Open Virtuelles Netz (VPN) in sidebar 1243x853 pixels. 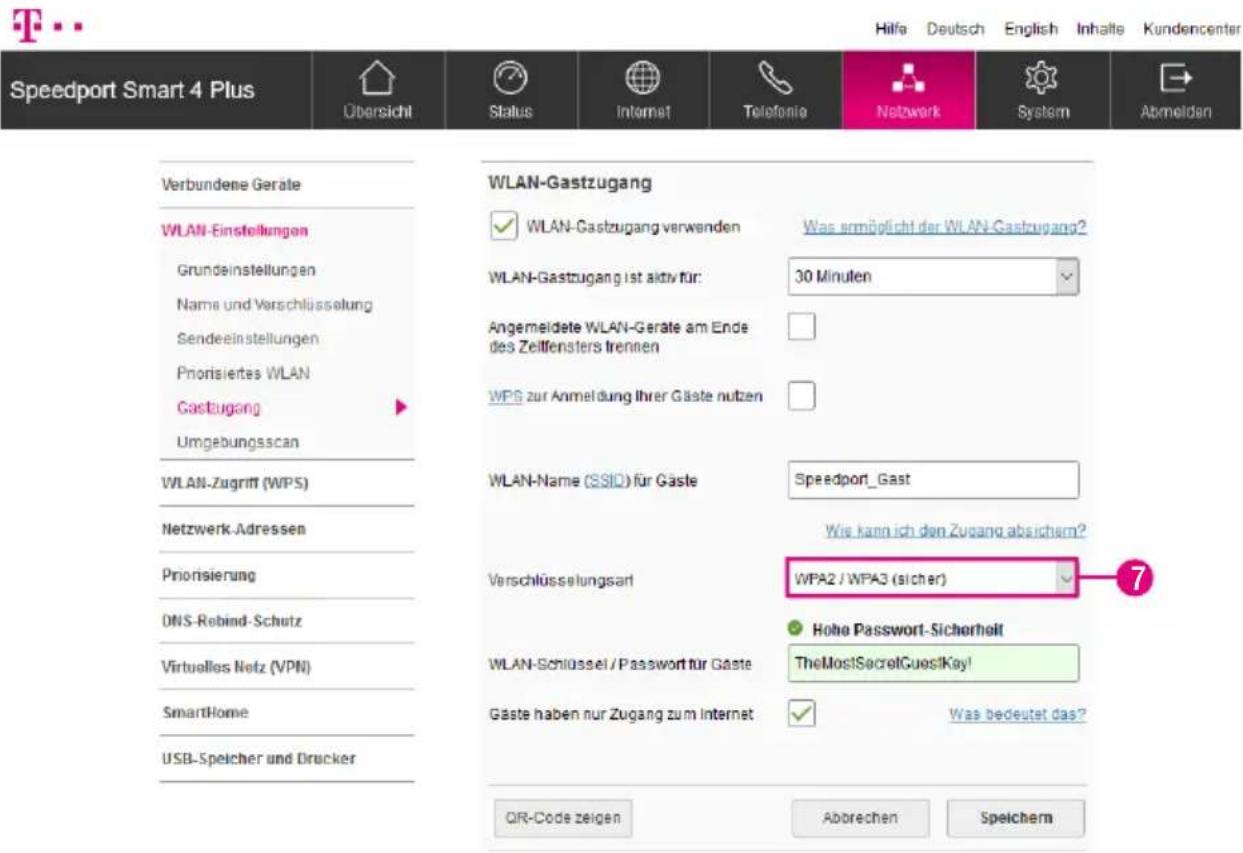click(x=236, y=667)
